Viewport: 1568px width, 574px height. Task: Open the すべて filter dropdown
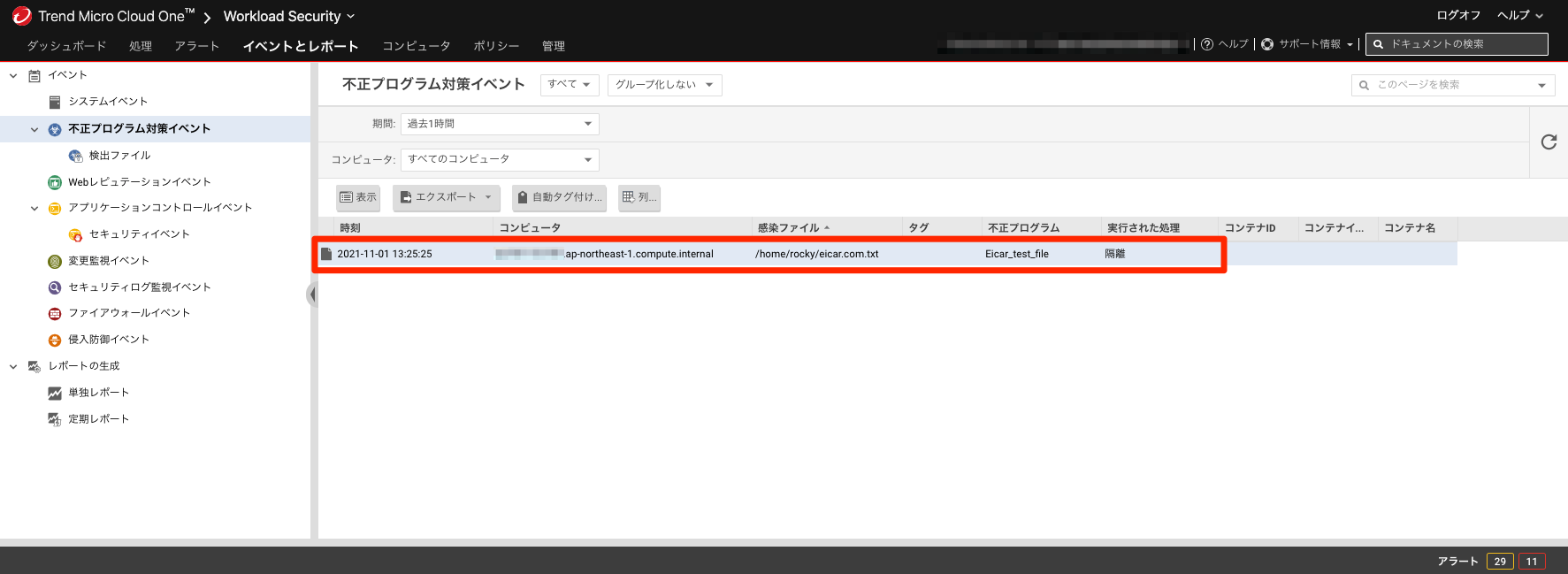click(570, 85)
